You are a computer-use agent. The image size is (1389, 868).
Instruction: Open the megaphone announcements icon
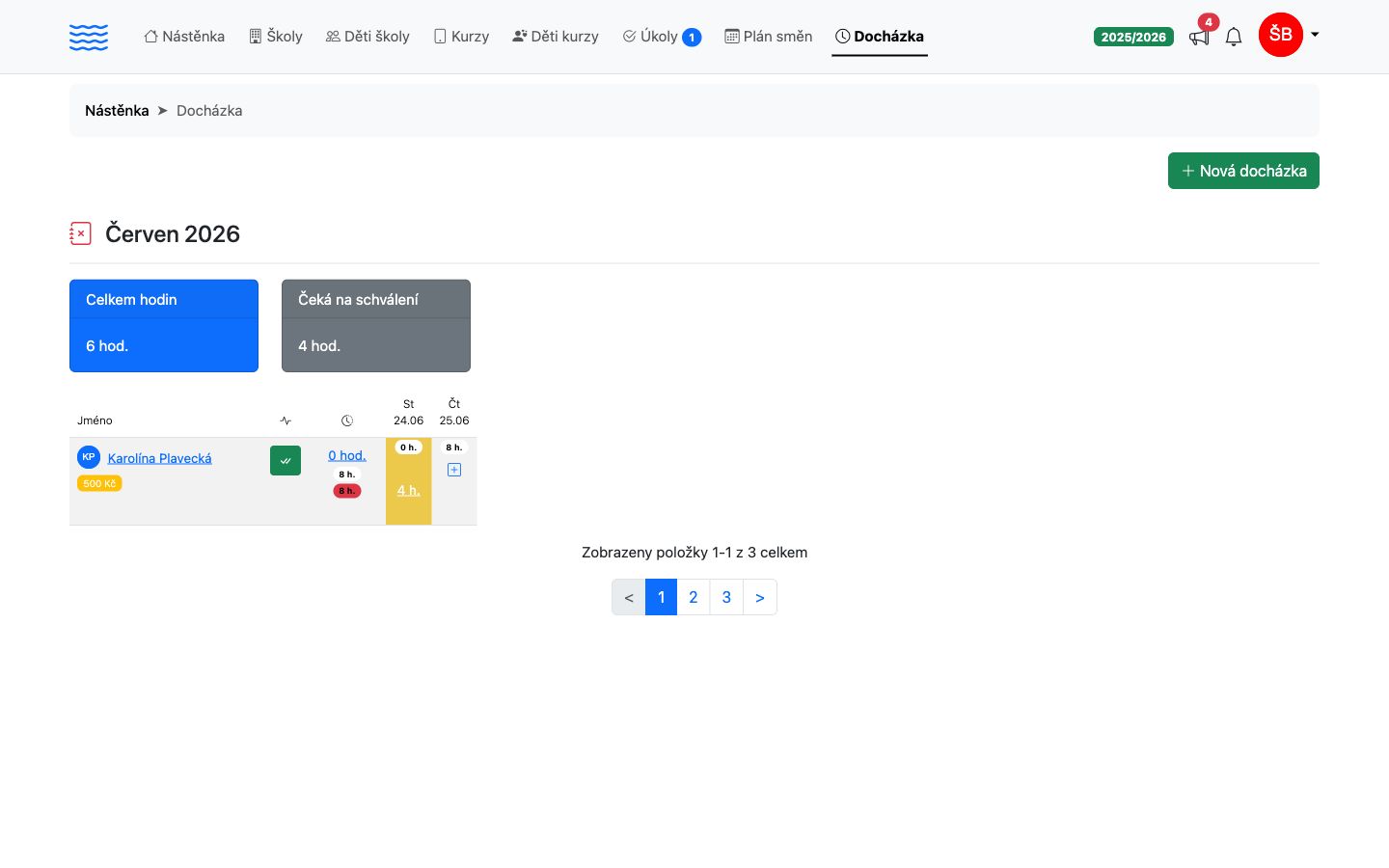pyautogui.click(x=1199, y=37)
